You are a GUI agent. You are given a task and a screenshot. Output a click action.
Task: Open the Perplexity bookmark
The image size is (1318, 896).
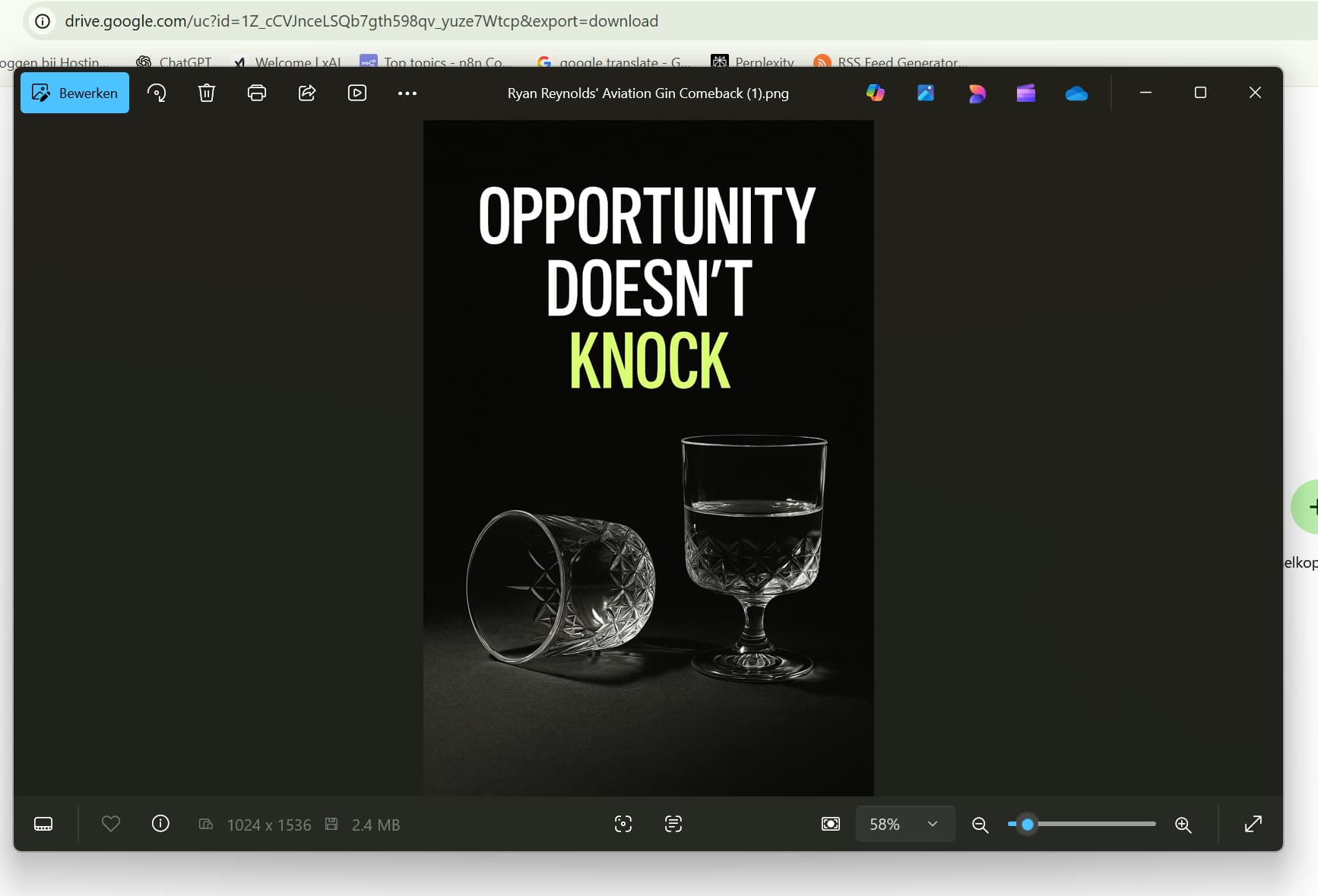752,62
